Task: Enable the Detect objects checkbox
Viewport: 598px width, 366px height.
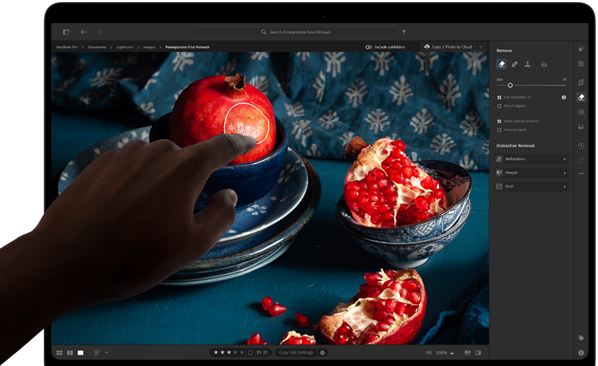Action: coord(499,106)
